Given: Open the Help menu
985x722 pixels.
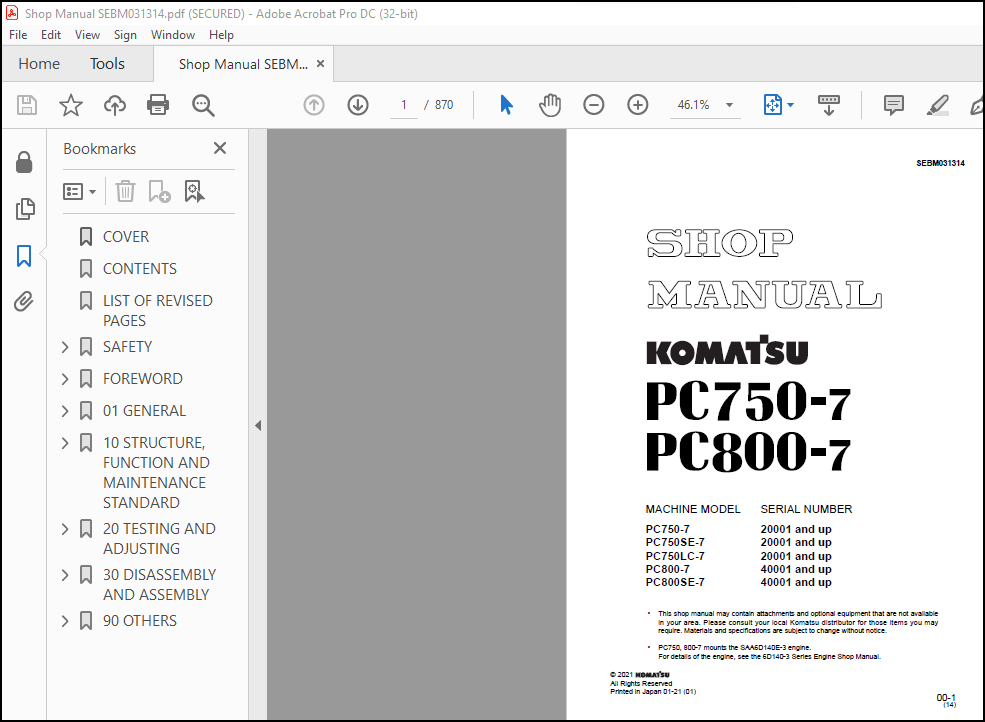Looking at the screenshot, I should coord(221,35).
